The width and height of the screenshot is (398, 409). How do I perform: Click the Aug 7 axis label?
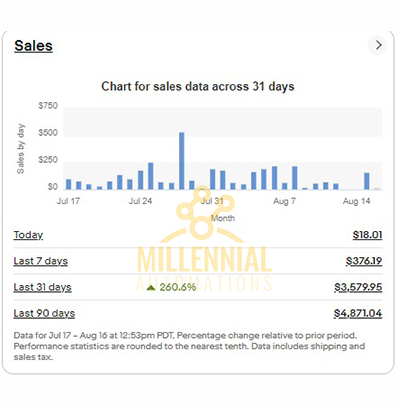pyautogui.click(x=284, y=201)
